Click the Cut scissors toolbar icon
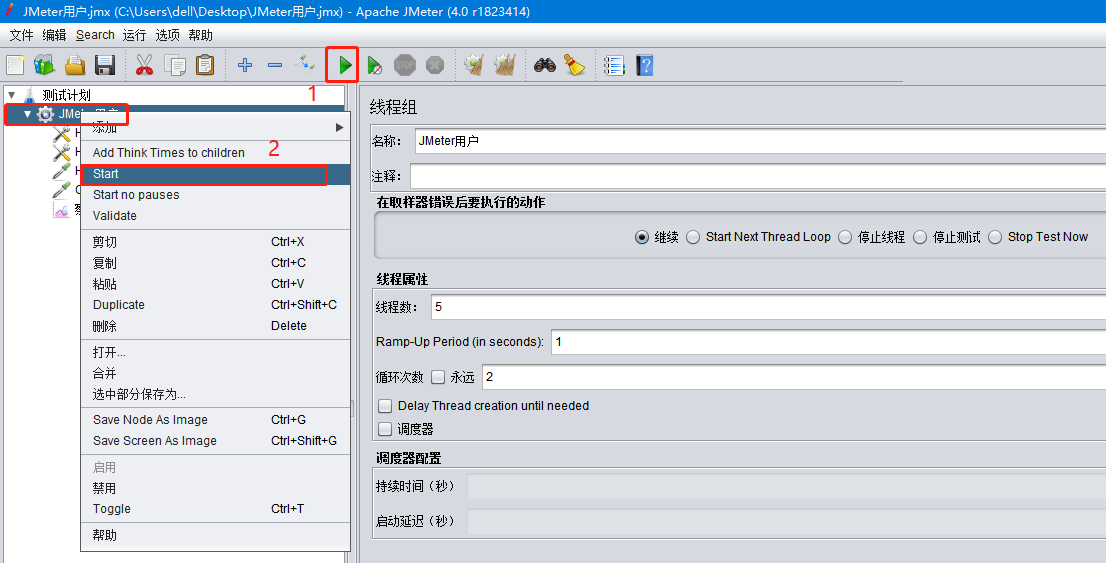 coord(144,65)
